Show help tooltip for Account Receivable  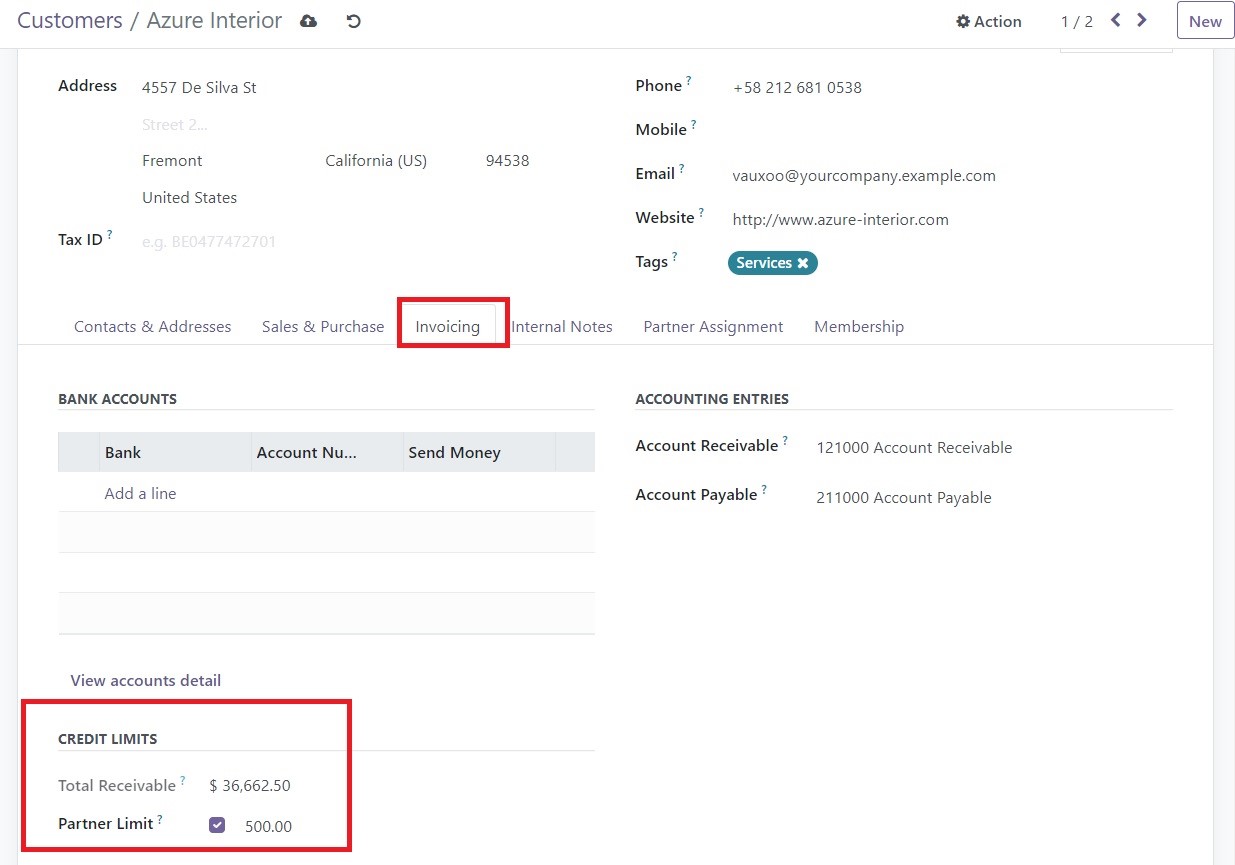tap(785, 441)
